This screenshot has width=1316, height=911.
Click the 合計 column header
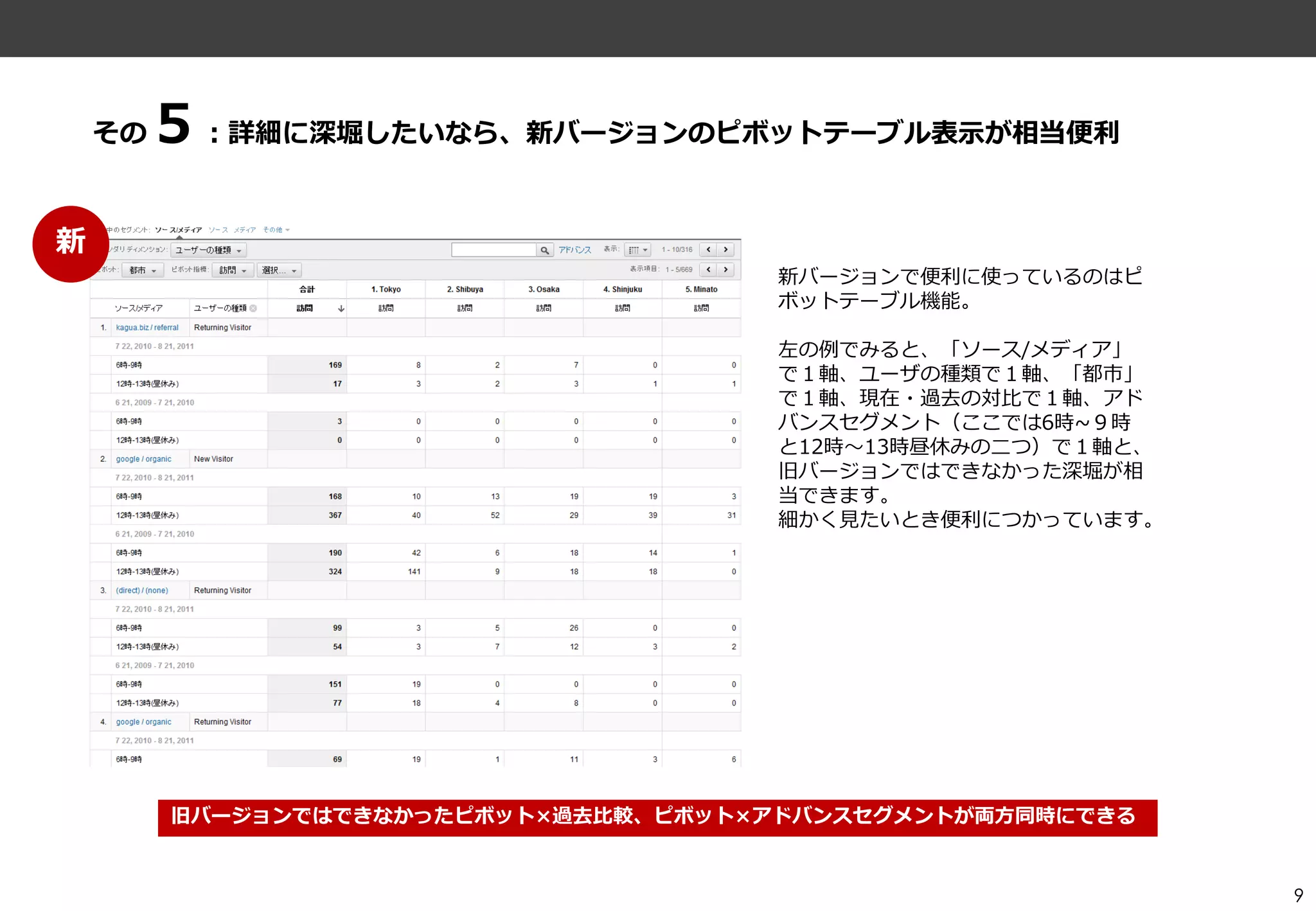coord(307,290)
